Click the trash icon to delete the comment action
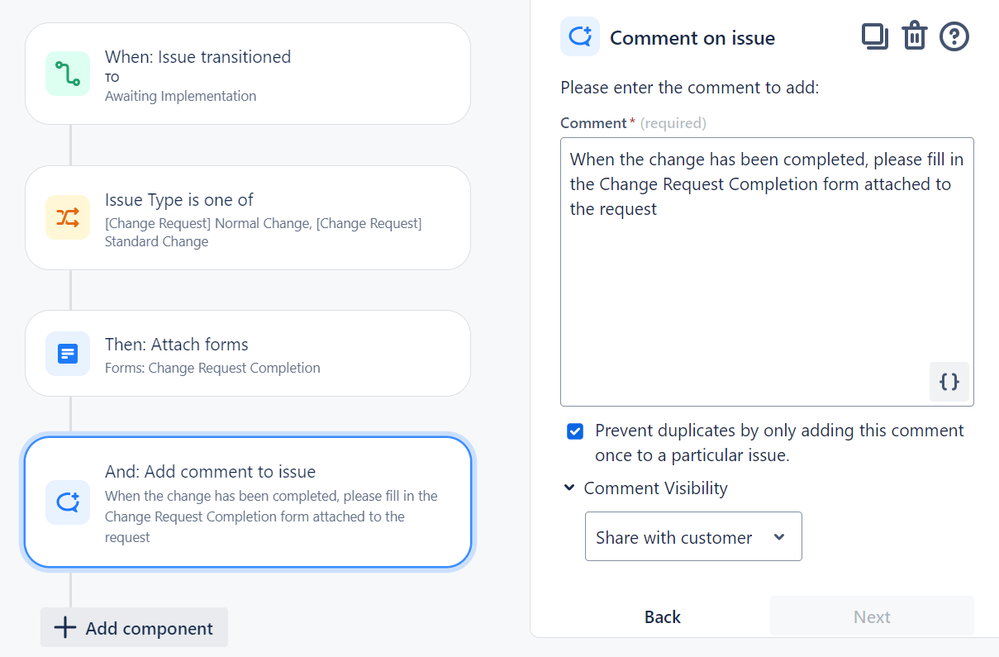This screenshot has width=999, height=657. 914,36
